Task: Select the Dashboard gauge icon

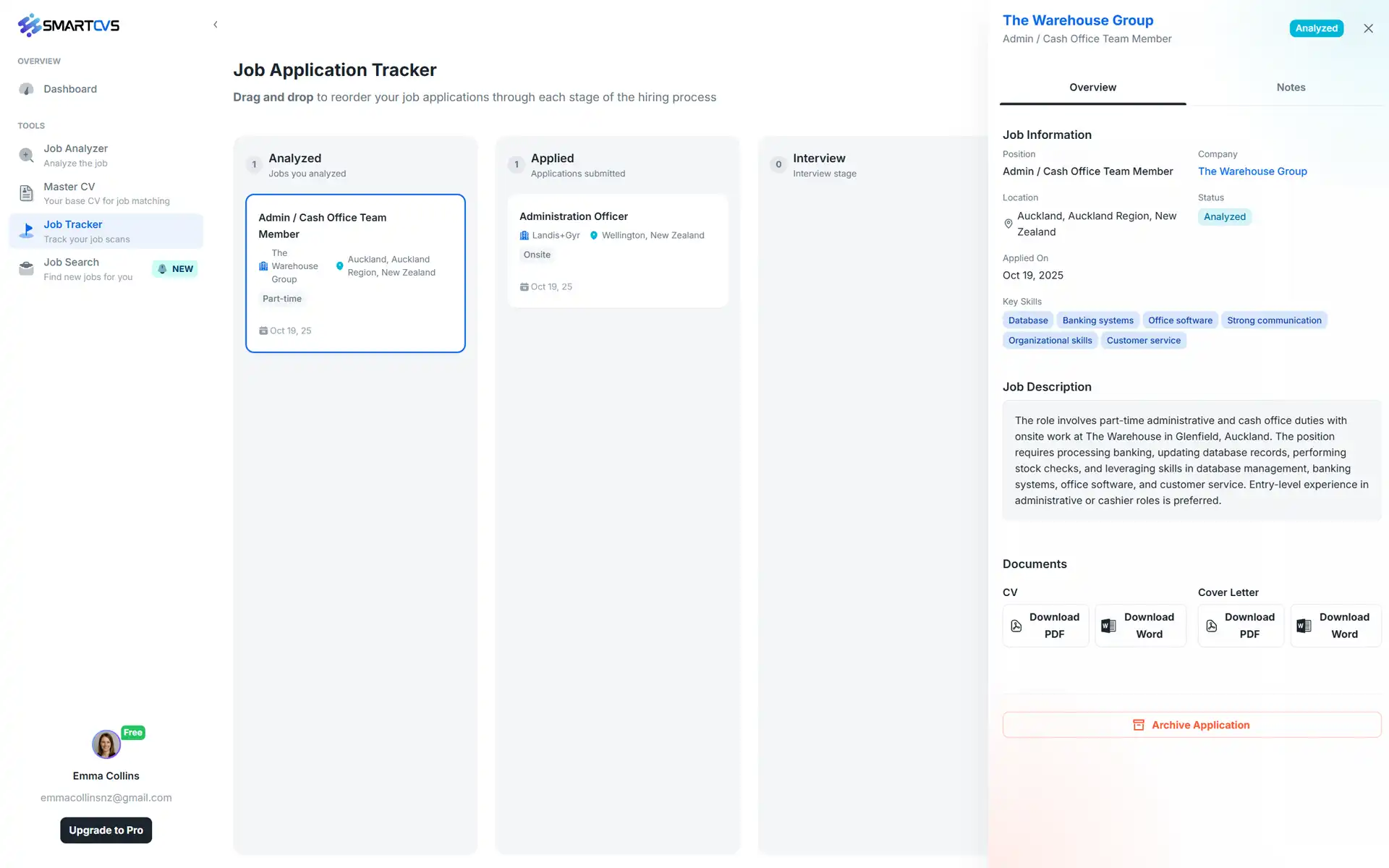Action: click(x=26, y=88)
